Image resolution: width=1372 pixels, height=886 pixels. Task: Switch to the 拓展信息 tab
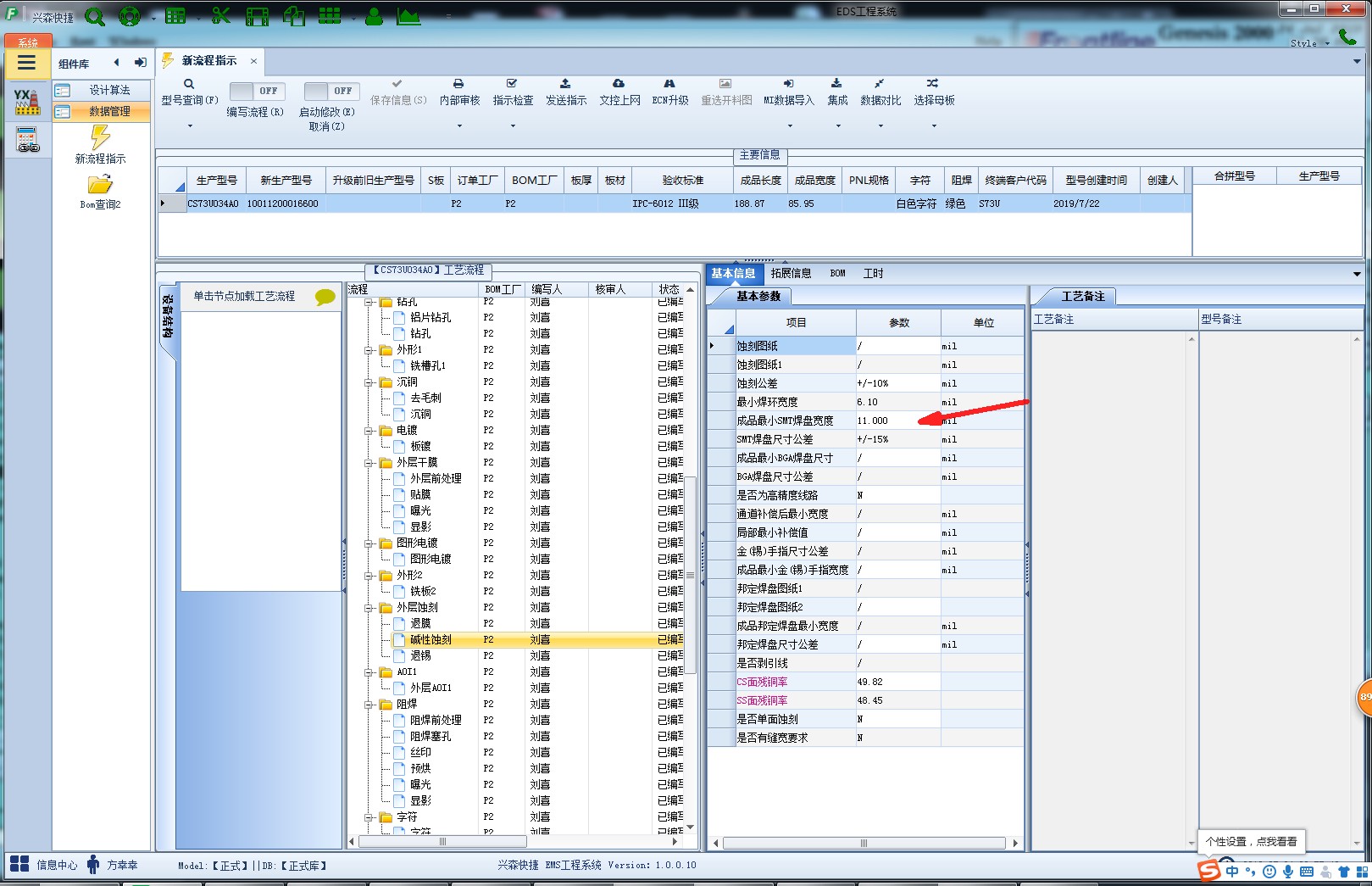coord(791,273)
